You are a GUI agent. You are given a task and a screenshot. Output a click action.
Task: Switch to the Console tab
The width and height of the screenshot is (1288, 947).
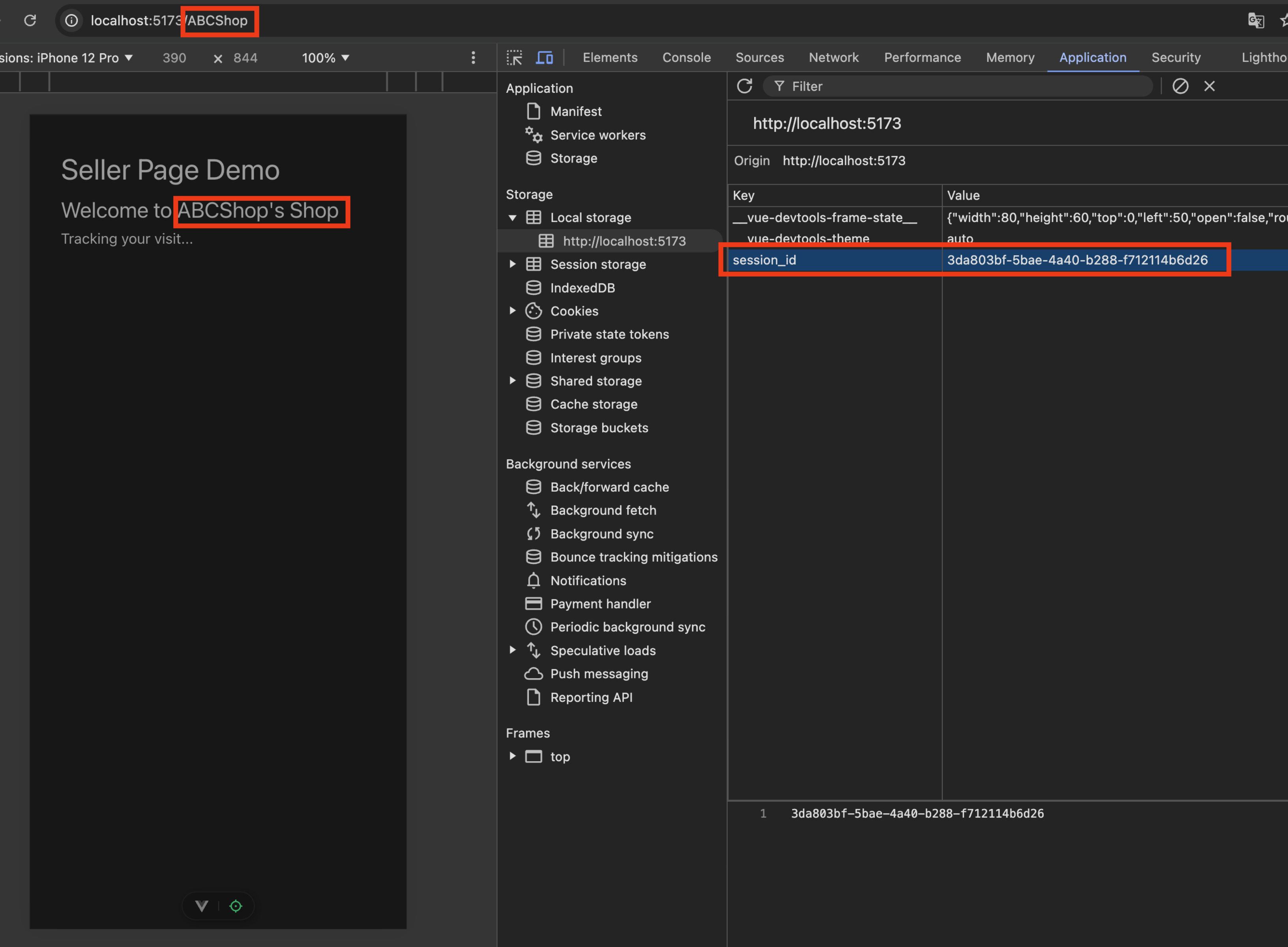[x=686, y=57]
